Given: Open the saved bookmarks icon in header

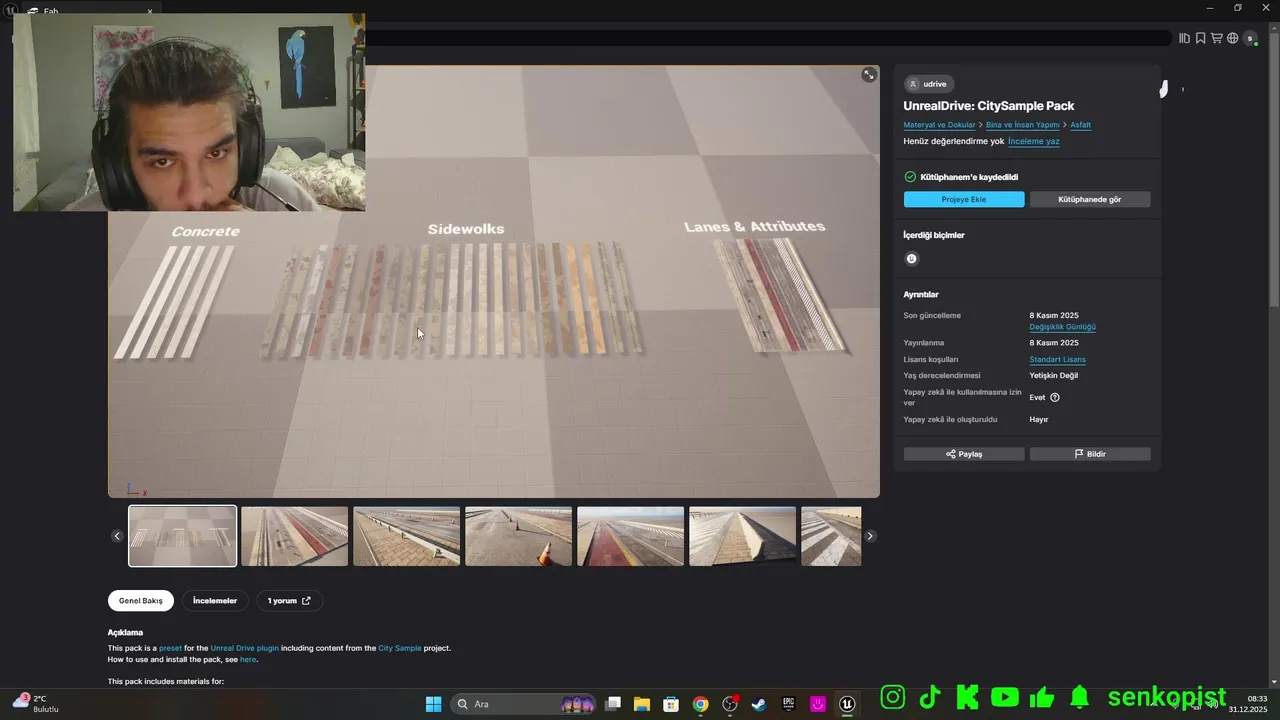Looking at the screenshot, I should (x=1200, y=38).
